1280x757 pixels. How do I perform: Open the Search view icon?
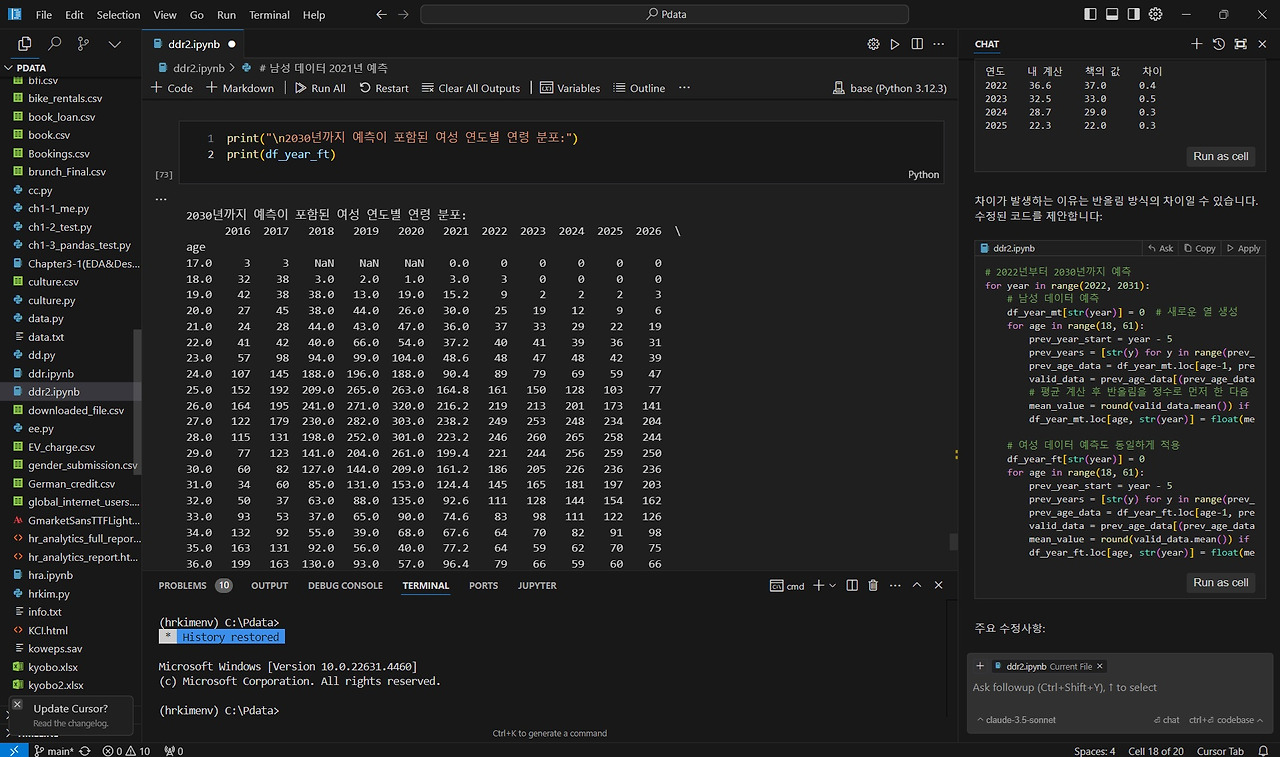click(x=55, y=44)
